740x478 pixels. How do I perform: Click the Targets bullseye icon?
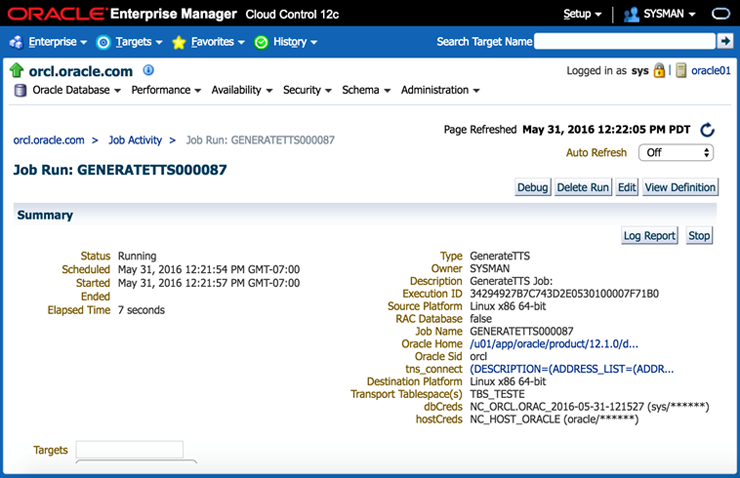[x=103, y=42]
